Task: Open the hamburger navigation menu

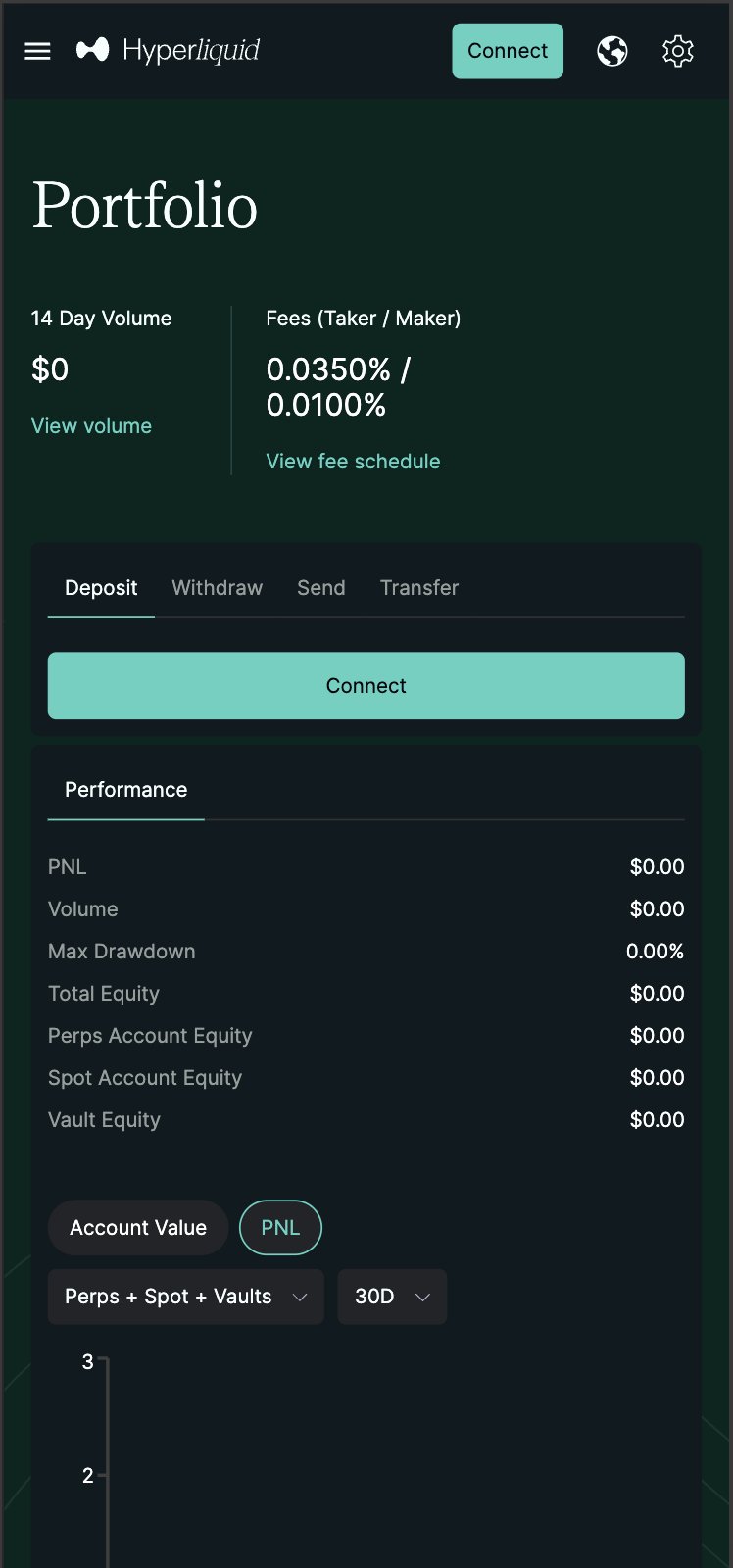Action: point(37,51)
